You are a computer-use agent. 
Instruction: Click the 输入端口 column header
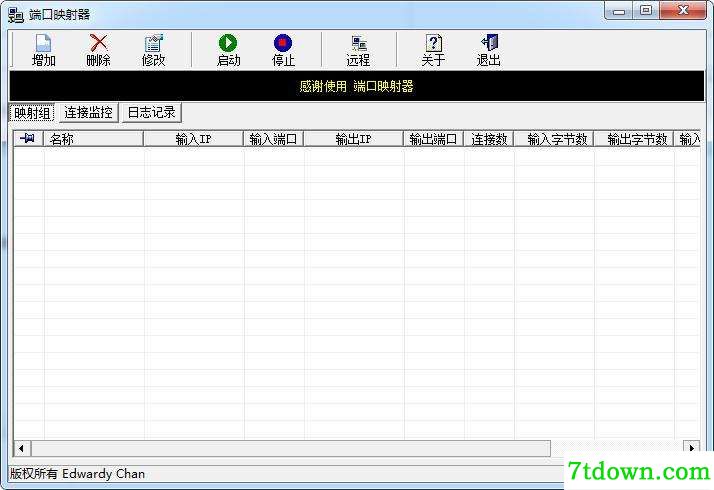(273, 138)
